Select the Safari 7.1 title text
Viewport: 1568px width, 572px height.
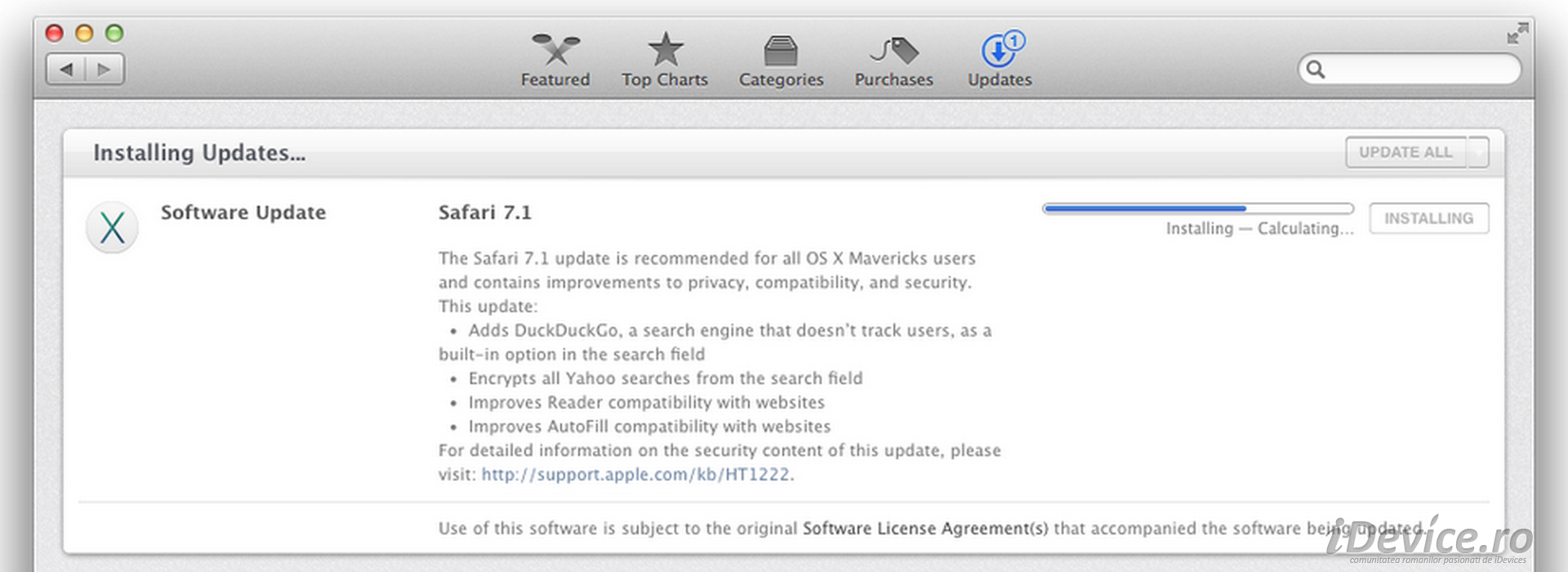[485, 212]
